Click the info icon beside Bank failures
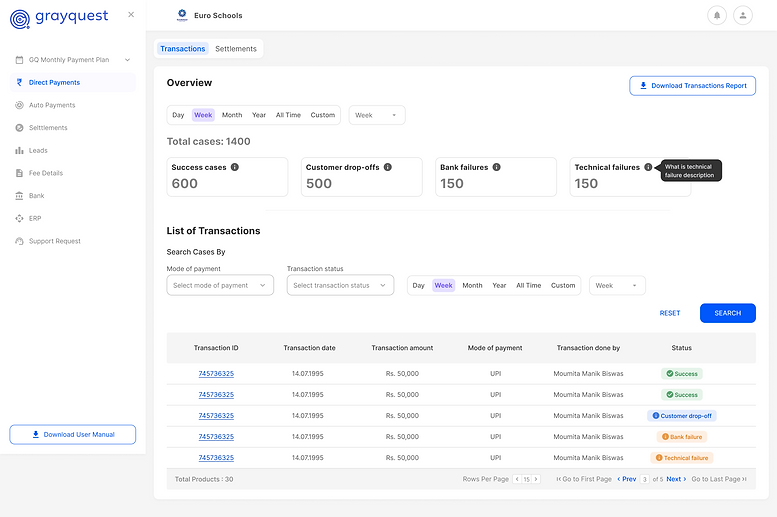This screenshot has width=777, height=517. (497, 167)
